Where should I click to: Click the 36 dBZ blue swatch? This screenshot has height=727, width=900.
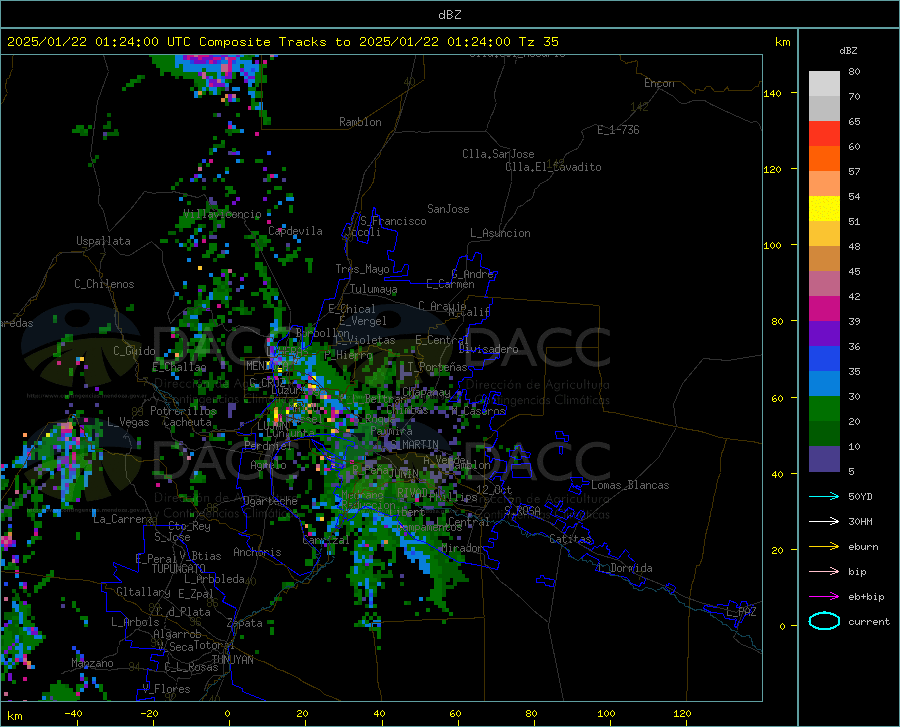824,359
